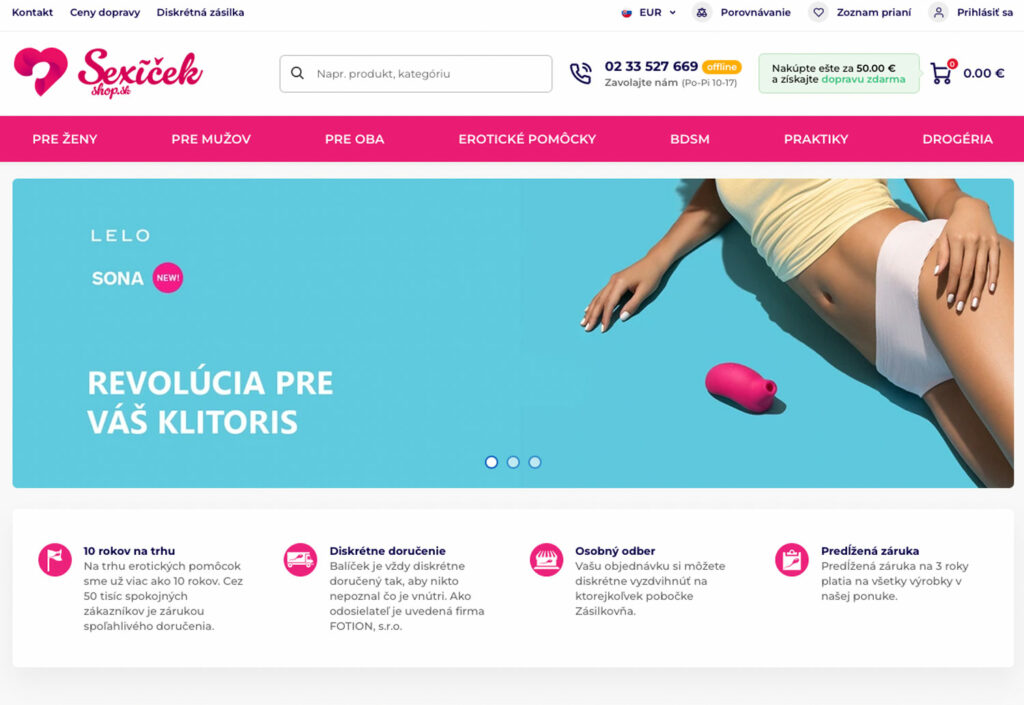Screen dimensions: 1024x705
Task: Open the PRE ŽENY category menu
Action: tap(65, 139)
